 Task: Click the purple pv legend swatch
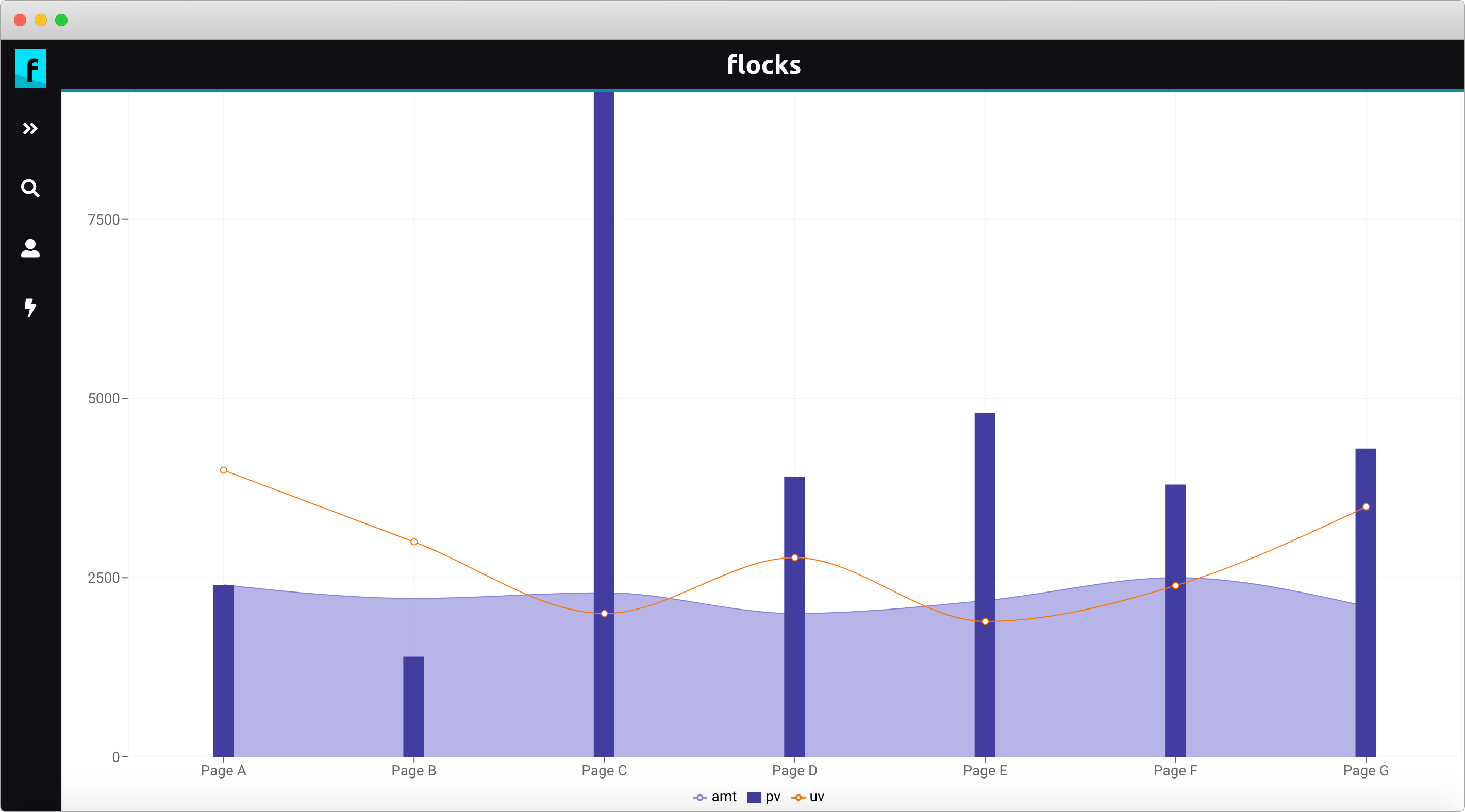click(x=754, y=797)
